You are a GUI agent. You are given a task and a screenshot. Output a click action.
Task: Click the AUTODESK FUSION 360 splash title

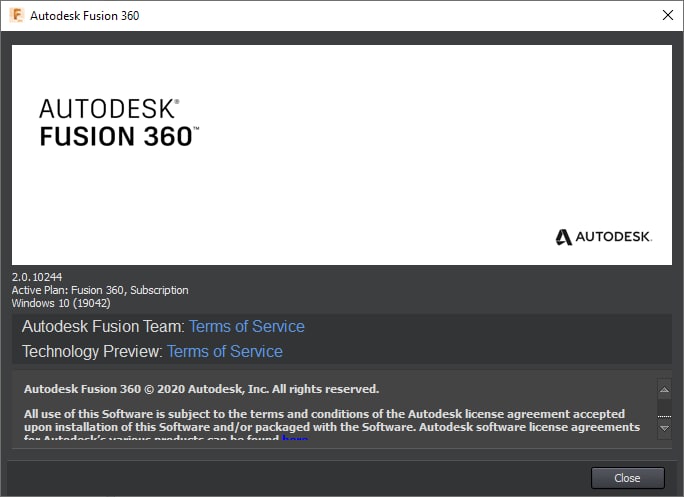point(119,123)
